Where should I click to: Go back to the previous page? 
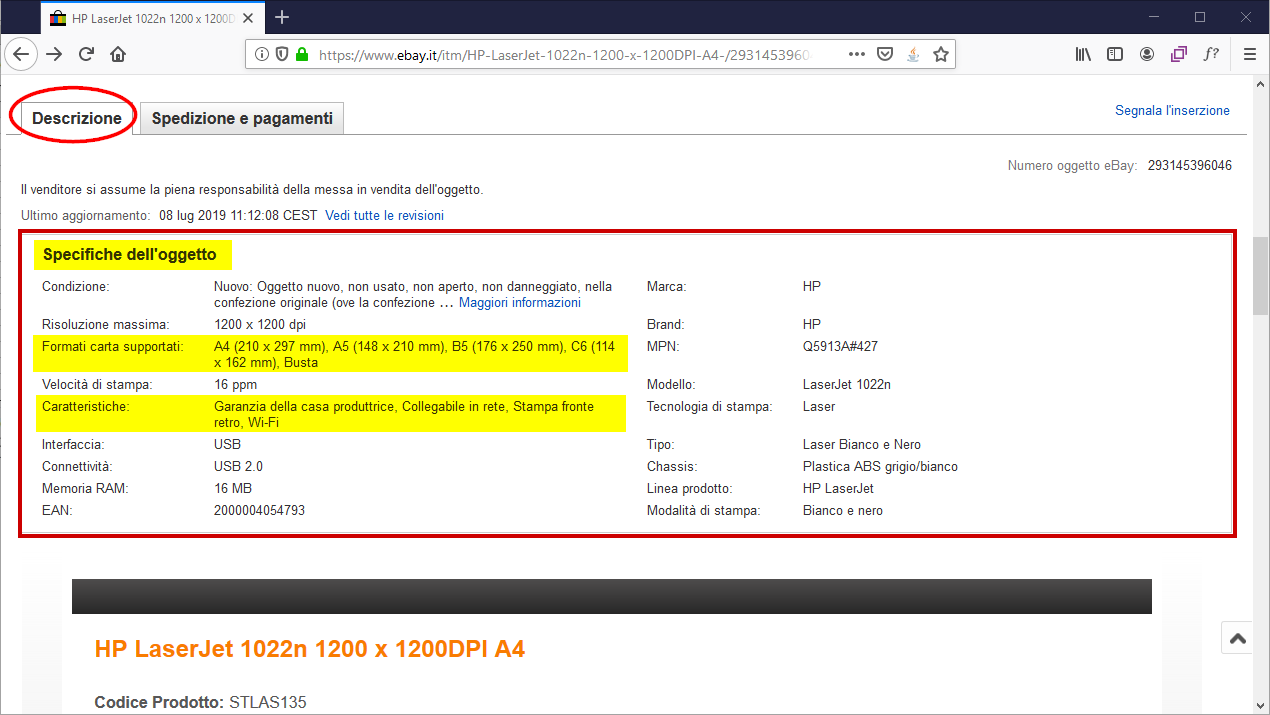pyautogui.click(x=22, y=54)
